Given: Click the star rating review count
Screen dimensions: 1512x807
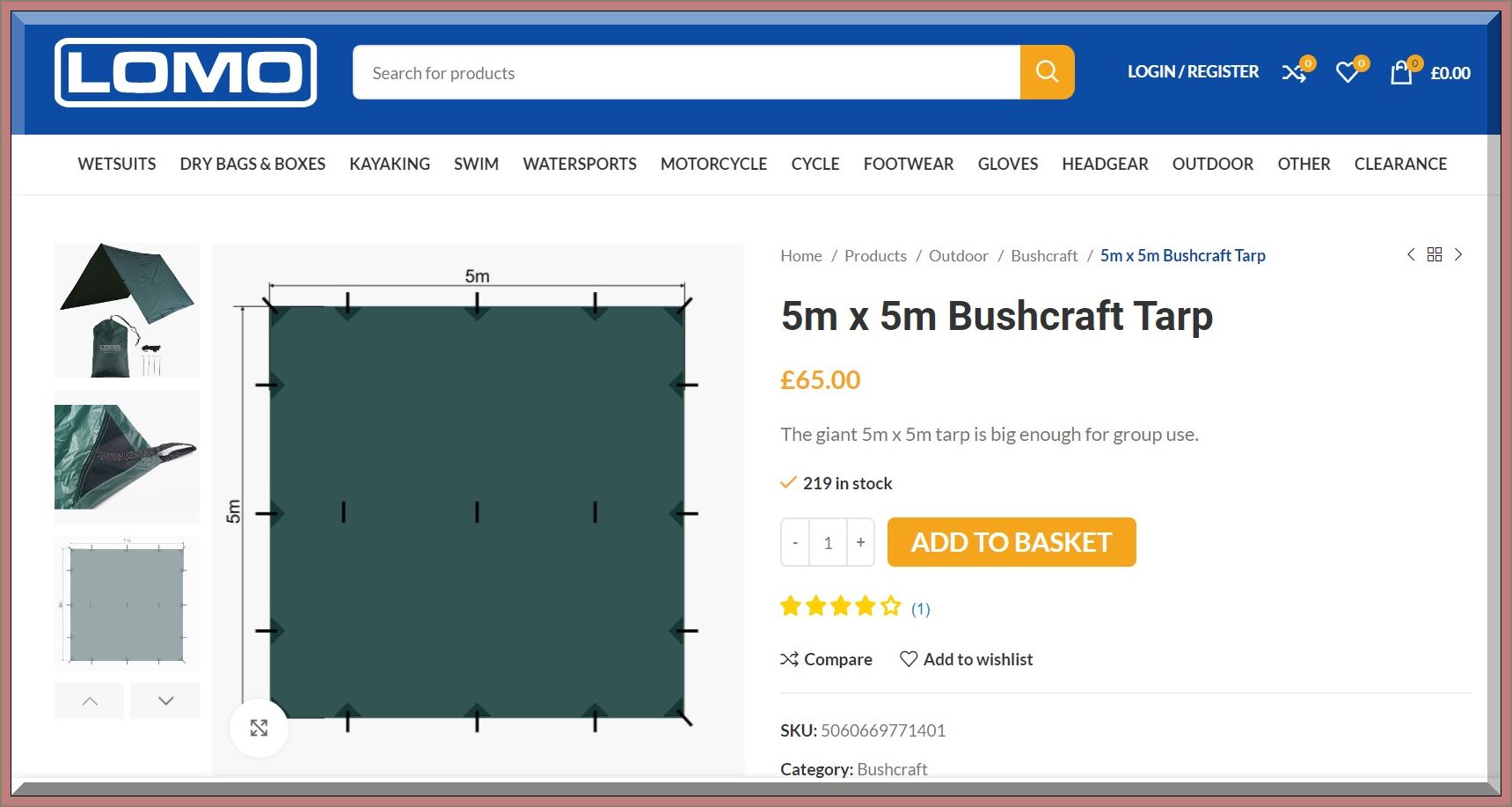Looking at the screenshot, I should (x=920, y=609).
